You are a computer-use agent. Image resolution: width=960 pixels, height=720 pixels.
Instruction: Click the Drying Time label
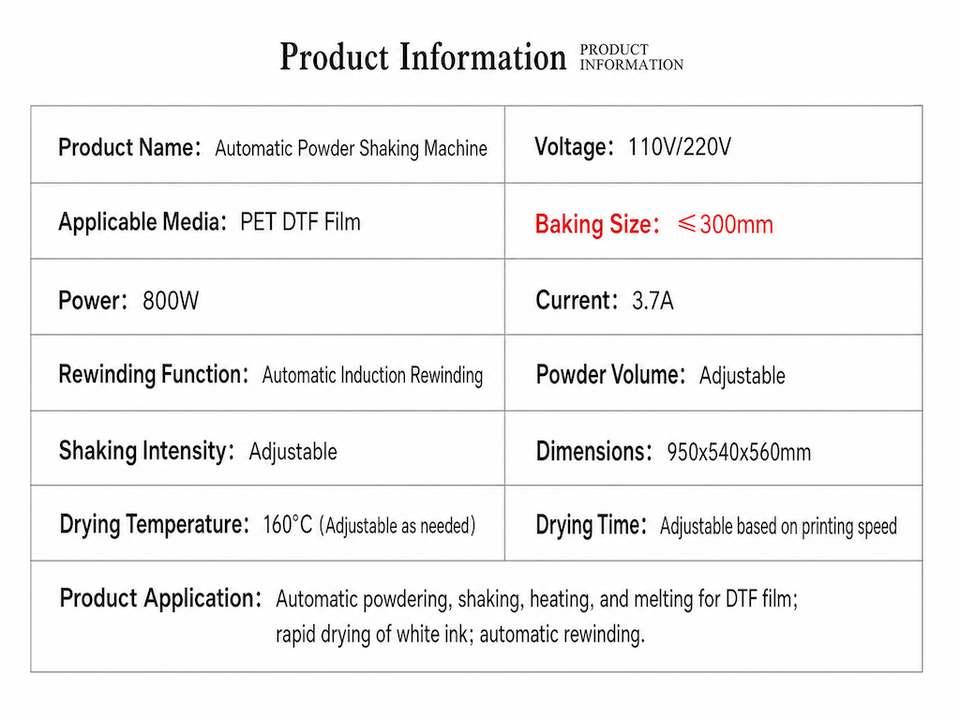(591, 525)
